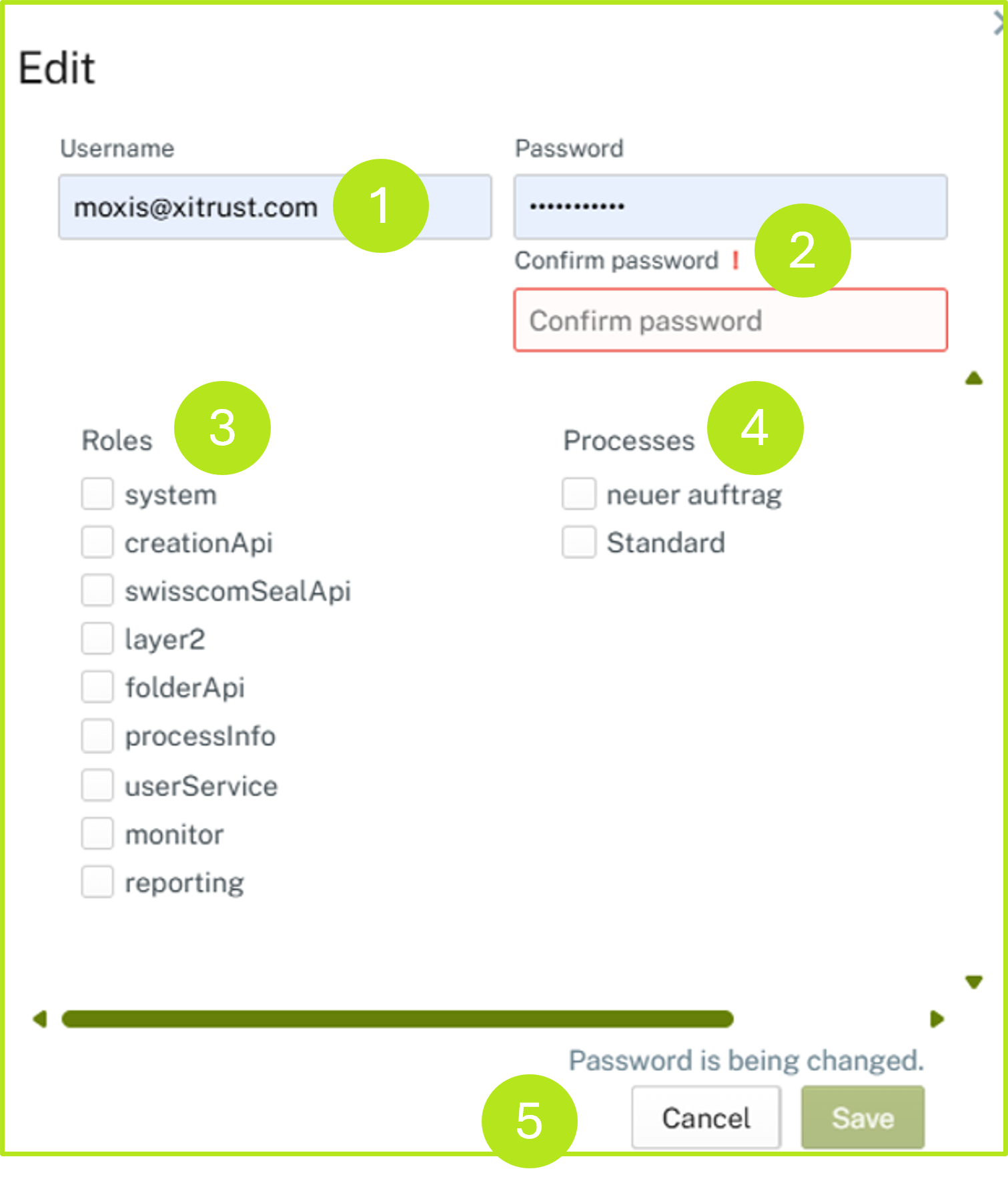This screenshot has height=1187, width=1008.
Task: Check the processInfo role checkbox
Action: coord(97,736)
